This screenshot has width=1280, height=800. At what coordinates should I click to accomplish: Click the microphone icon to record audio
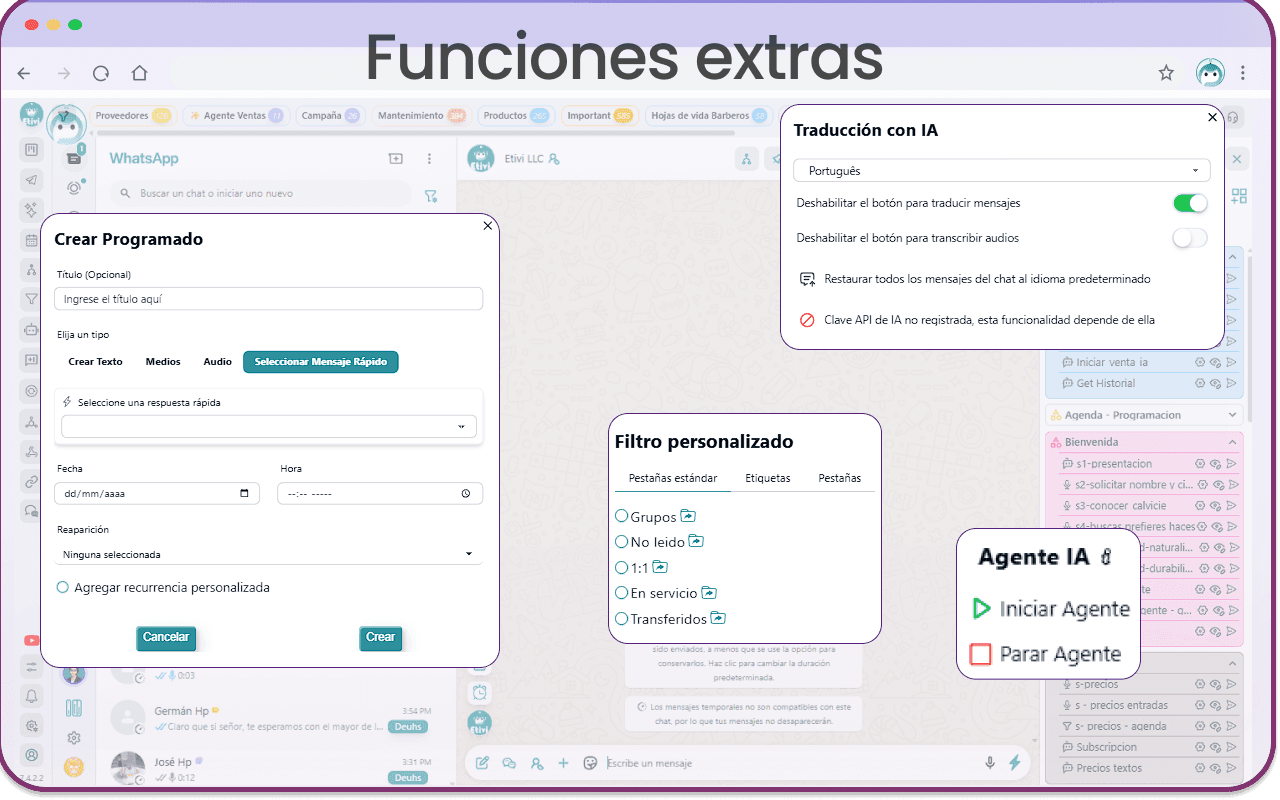coord(989,762)
